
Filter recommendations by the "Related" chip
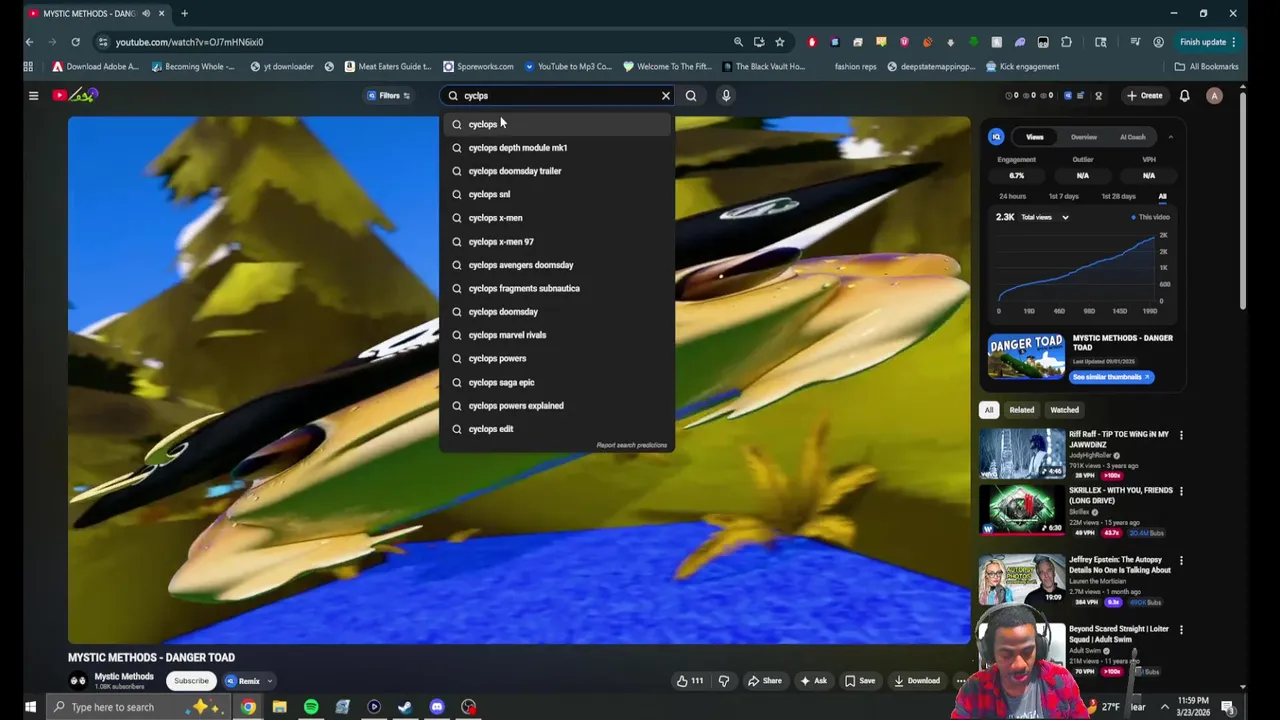(x=1021, y=410)
